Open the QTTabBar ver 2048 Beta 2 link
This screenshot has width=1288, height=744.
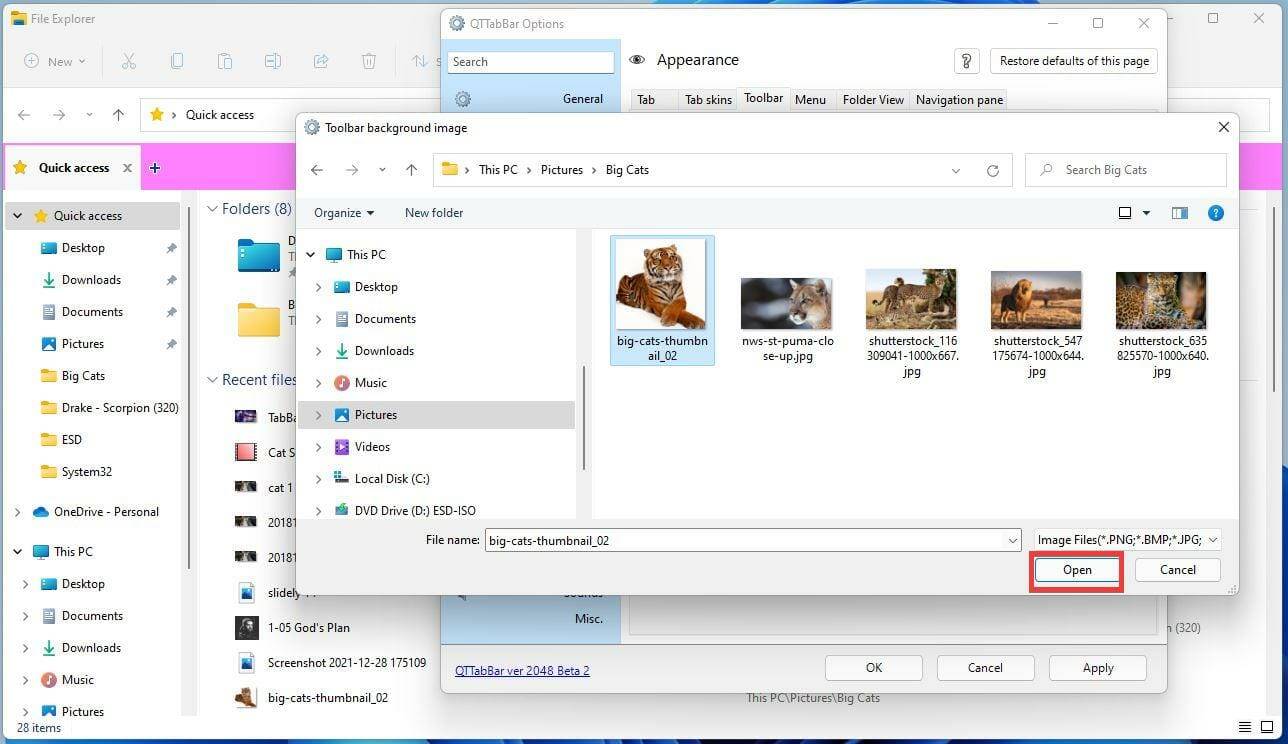[x=522, y=670]
